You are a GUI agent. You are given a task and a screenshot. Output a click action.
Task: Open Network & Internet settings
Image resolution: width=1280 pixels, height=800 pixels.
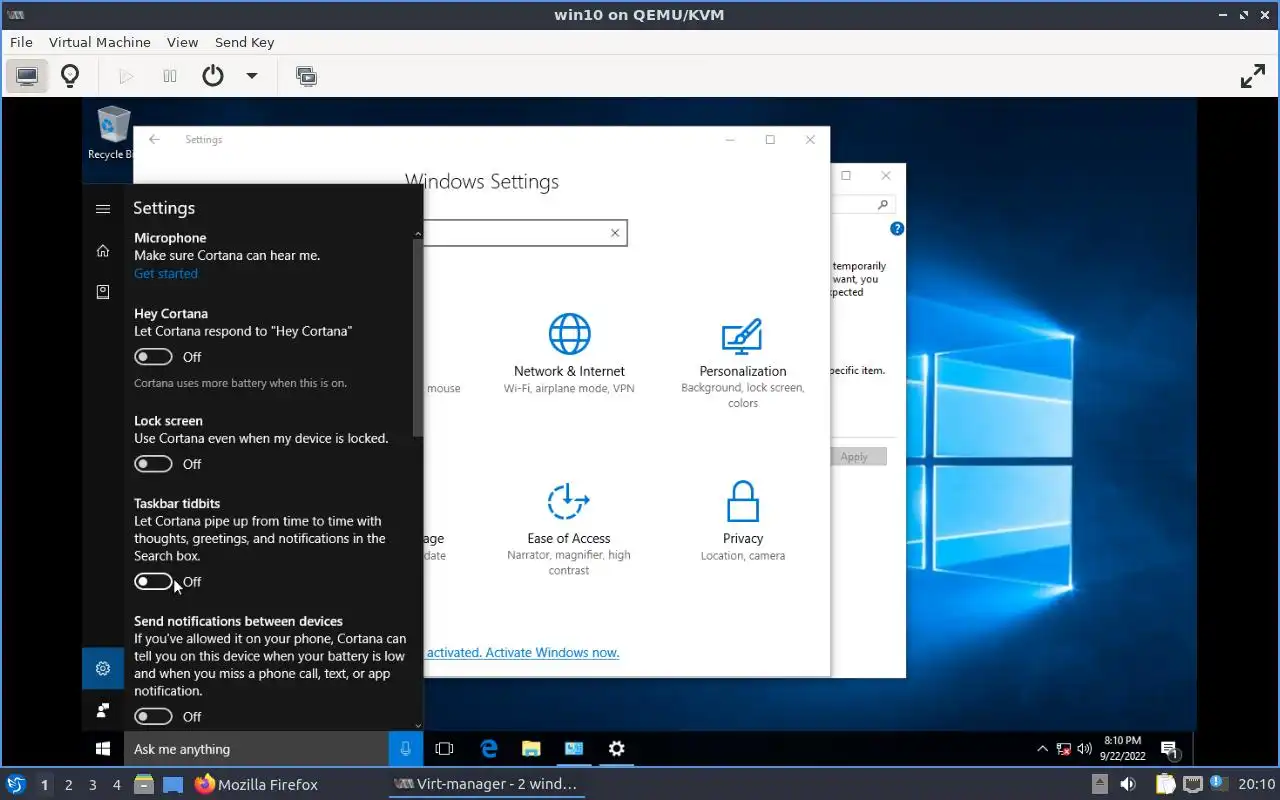(569, 354)
